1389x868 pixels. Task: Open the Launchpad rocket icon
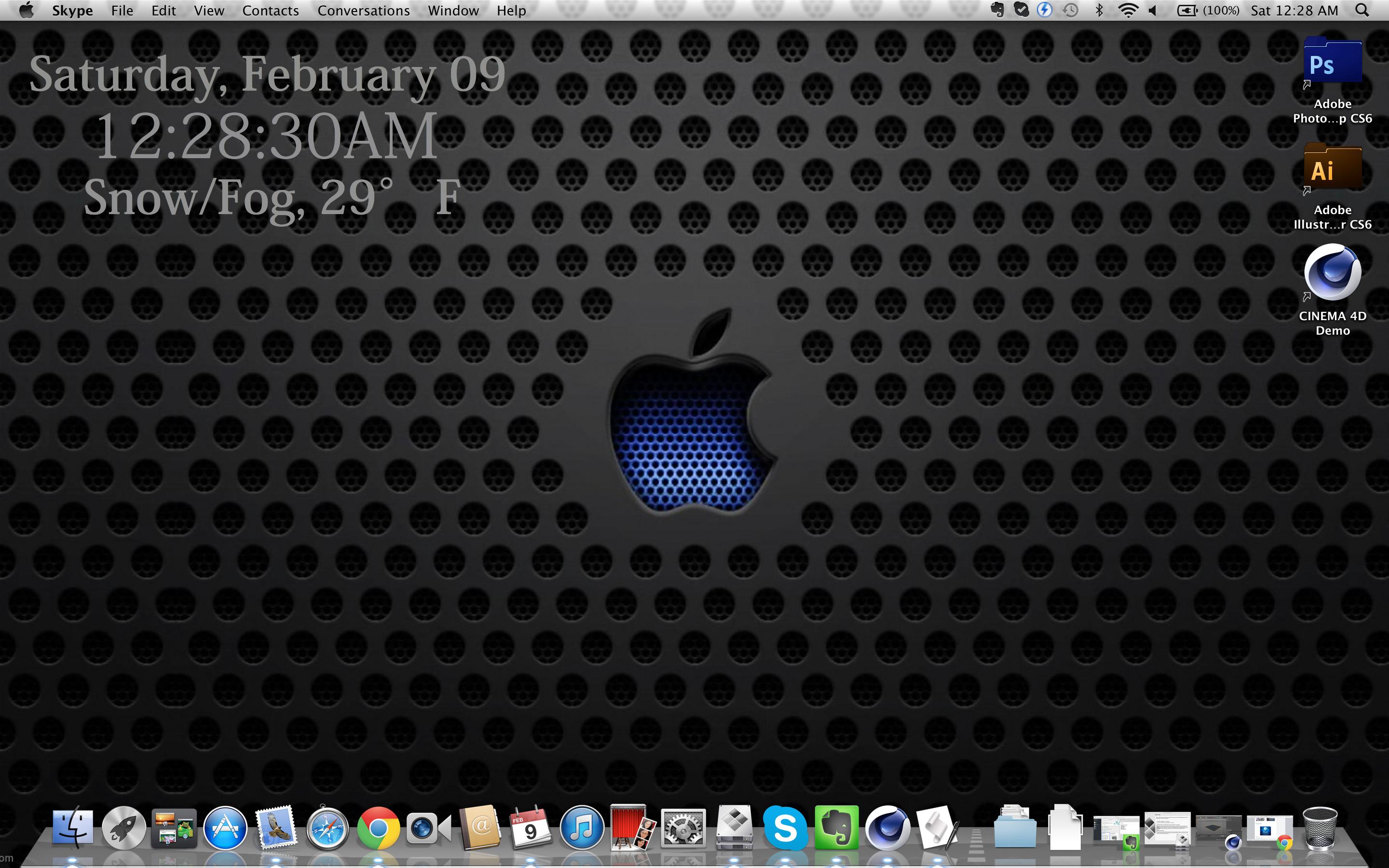click(123, 828)
